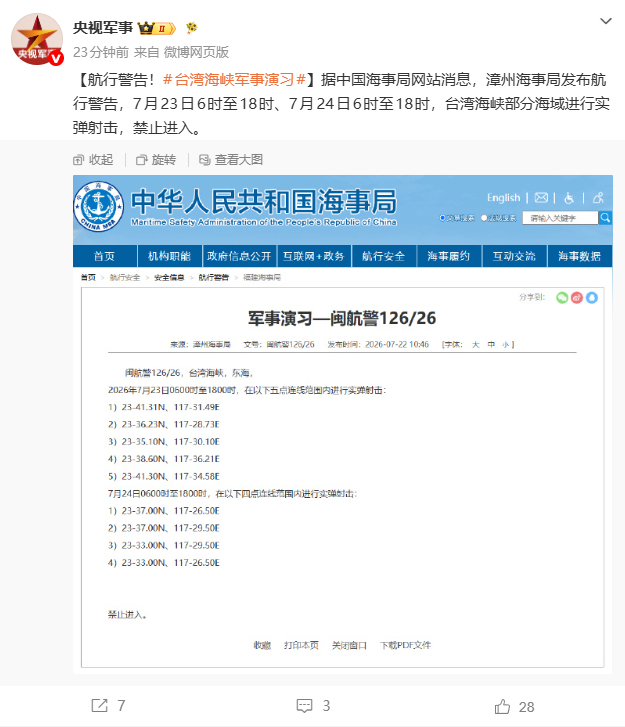The image size is (625, 727).
Task: Click the coordinate line 23-33.00N、117-26.50E
Action: tap(164, 562)
